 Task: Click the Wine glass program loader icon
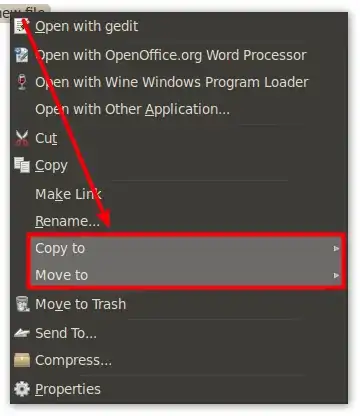pos(22,82)
